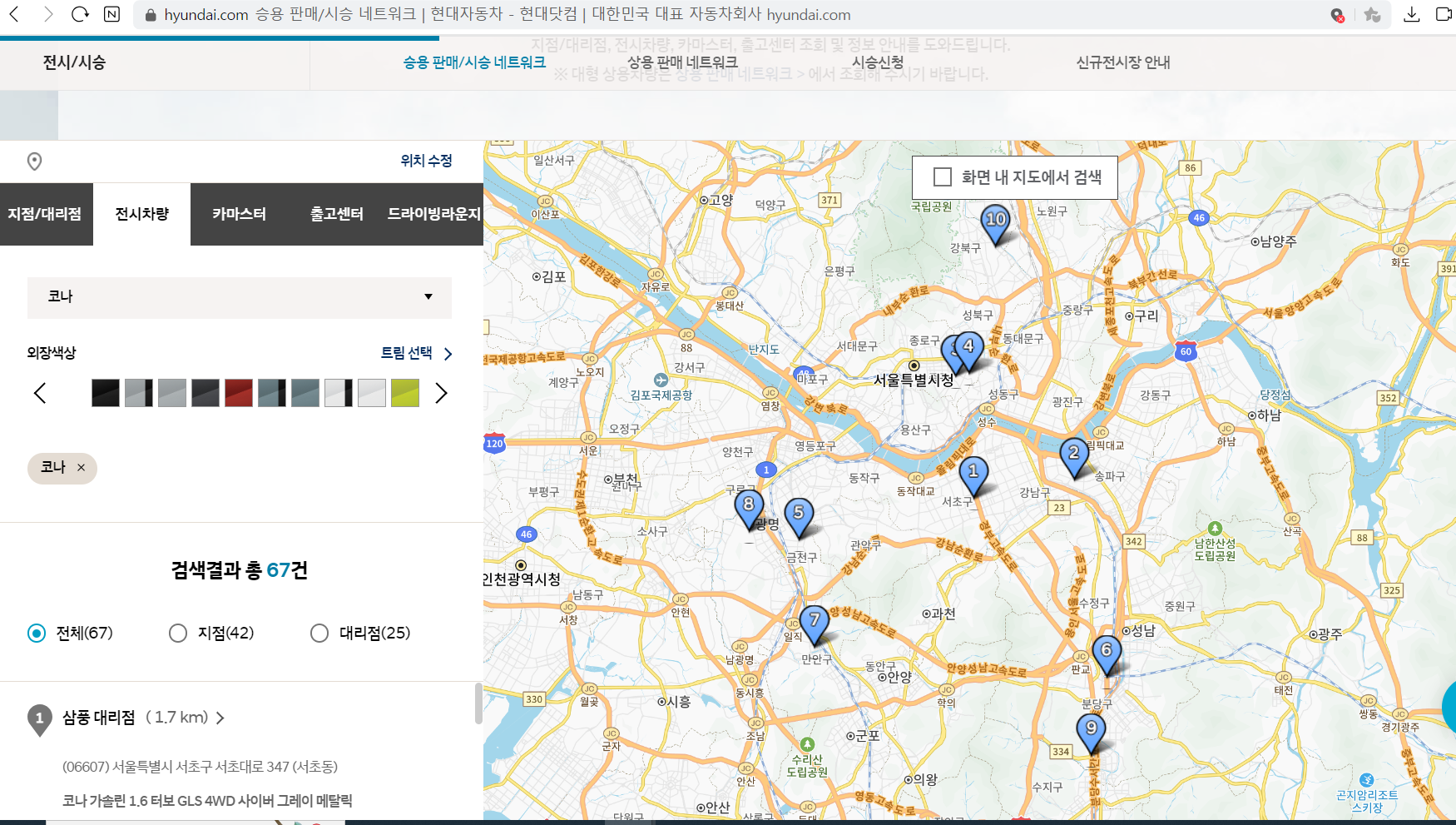Viewport: 1456px width, 825px height.
Task: Show previous exterior colors arrow
Action: click(40, 393)
